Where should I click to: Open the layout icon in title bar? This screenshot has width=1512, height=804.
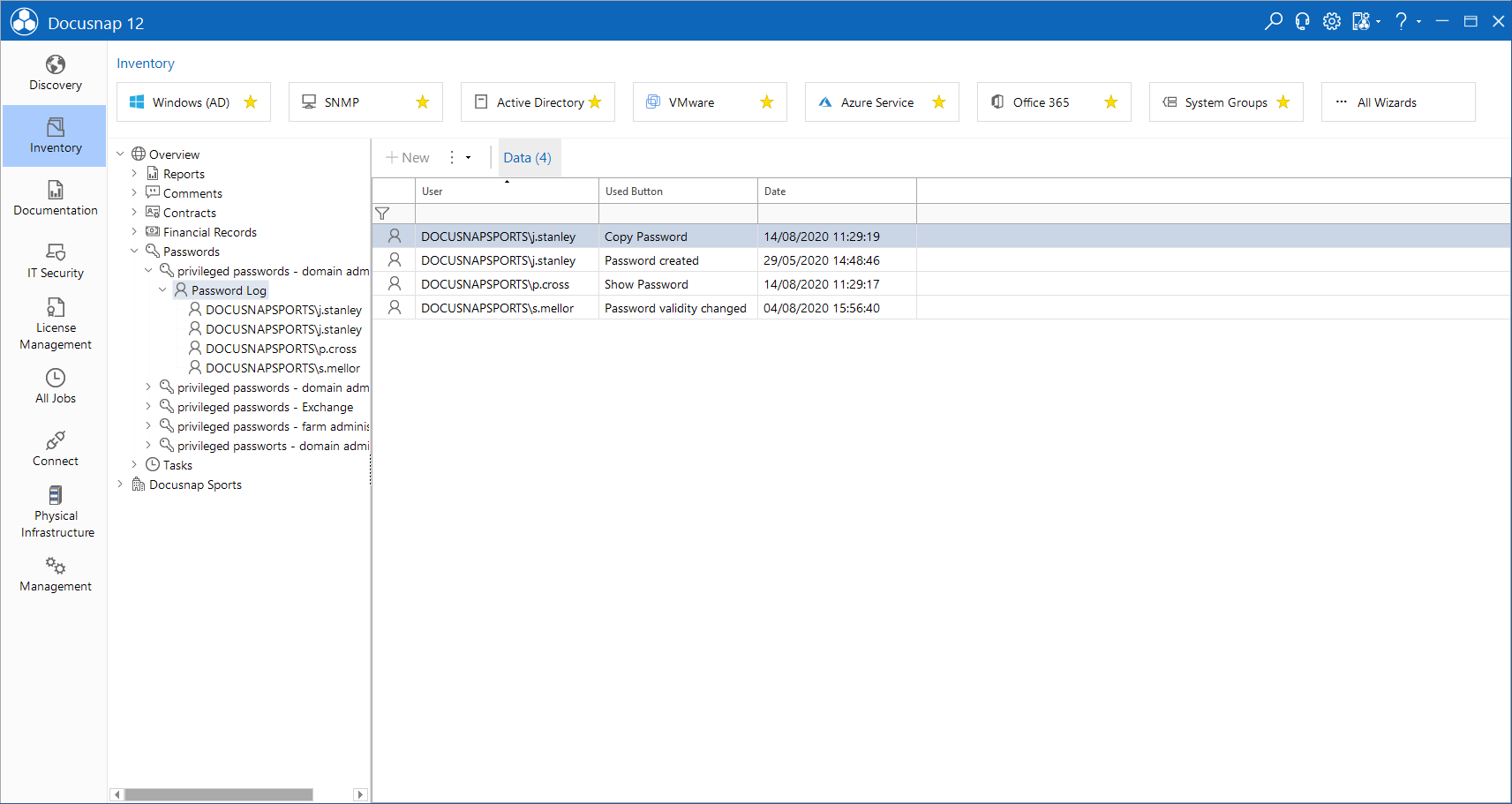pos(1360,21)
